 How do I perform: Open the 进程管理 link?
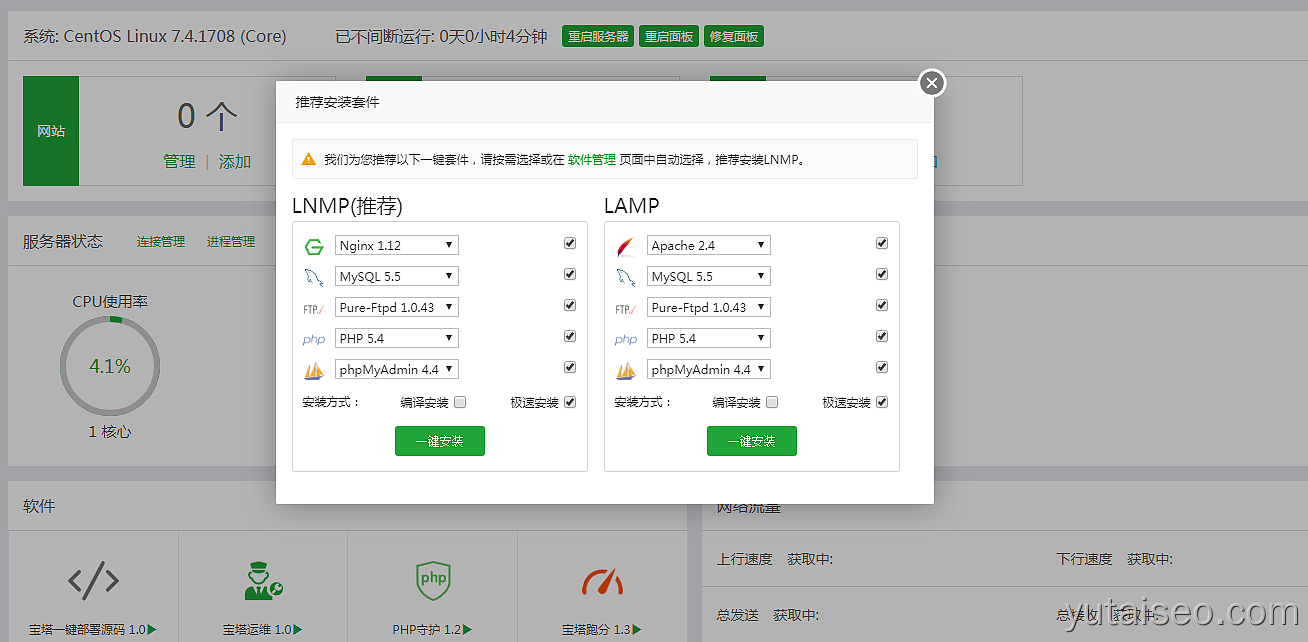(x=231, y=242)
